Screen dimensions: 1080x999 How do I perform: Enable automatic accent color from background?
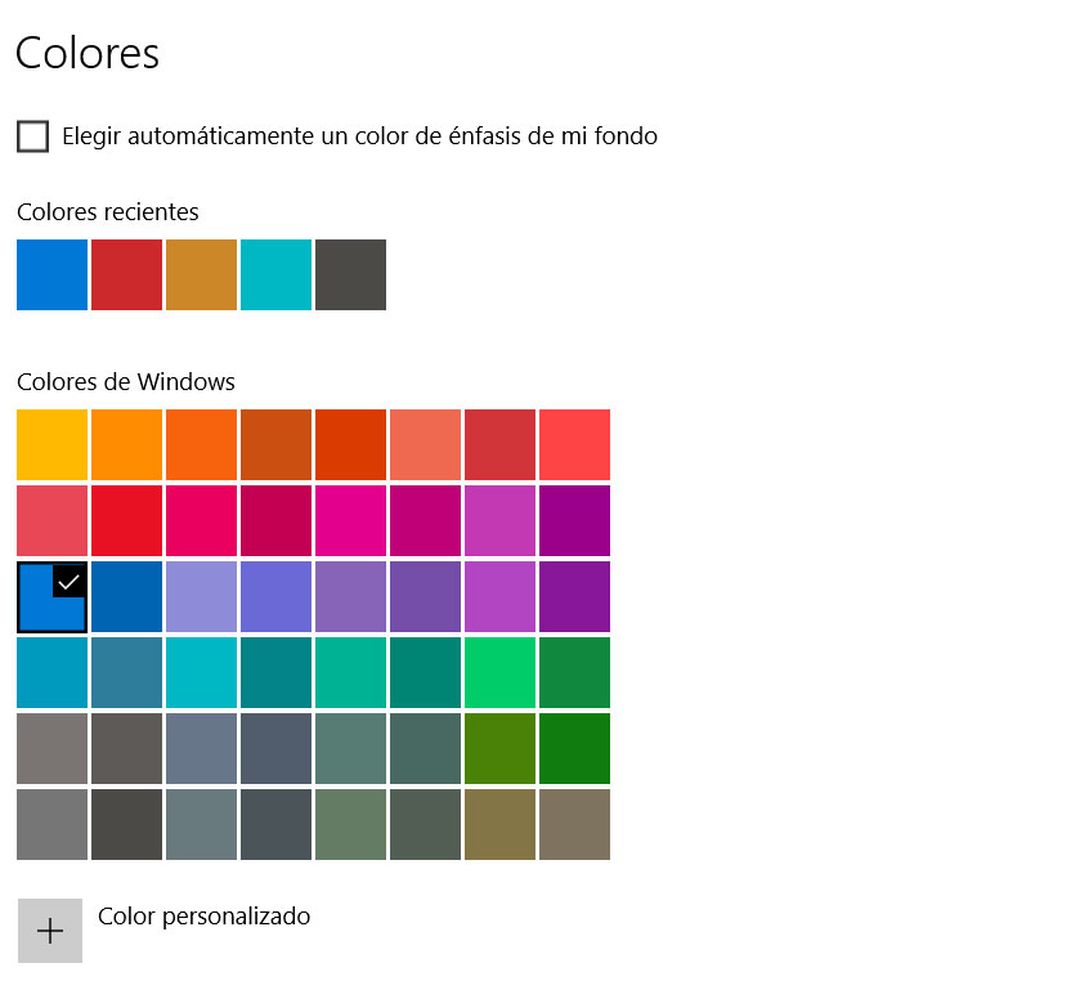[x=33, y=136]
